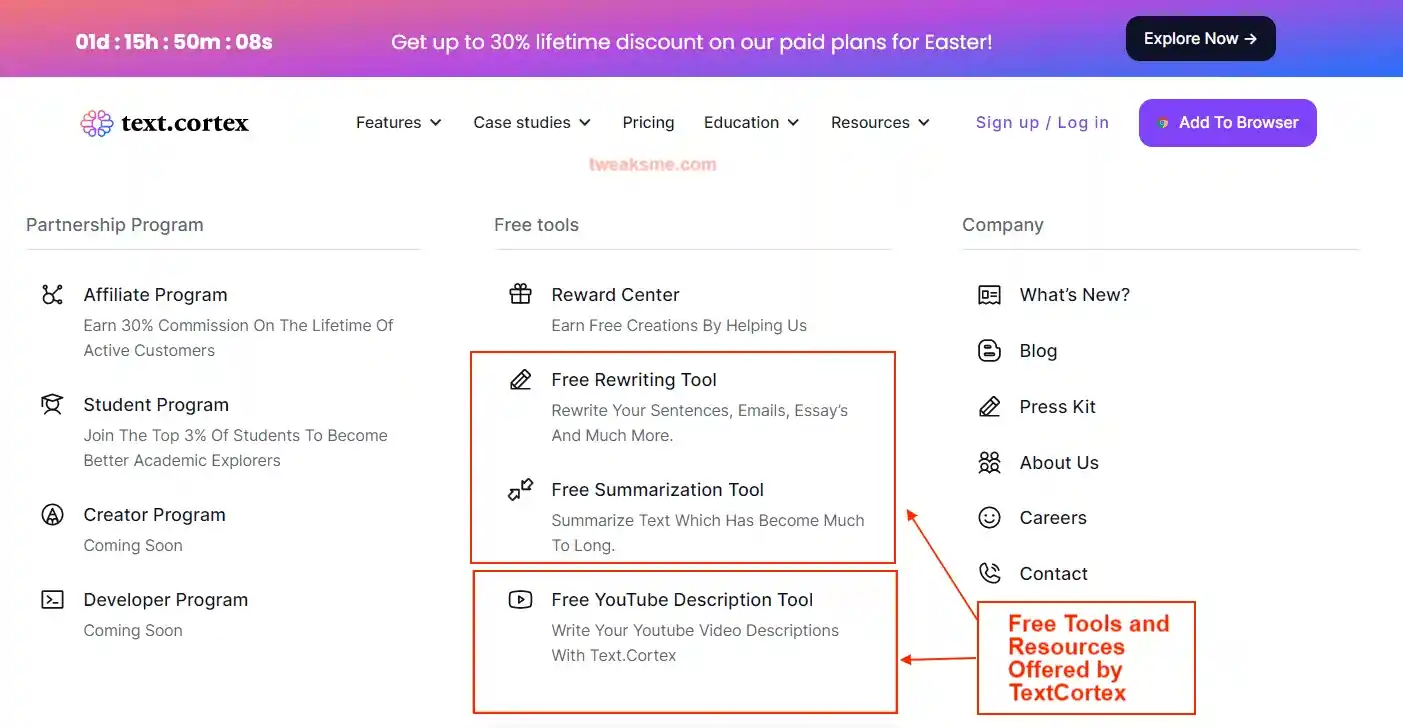This screenshot has width=1403, height=728.
Task: Click the countdown timer in the banner
Action: tap(174, 42)
